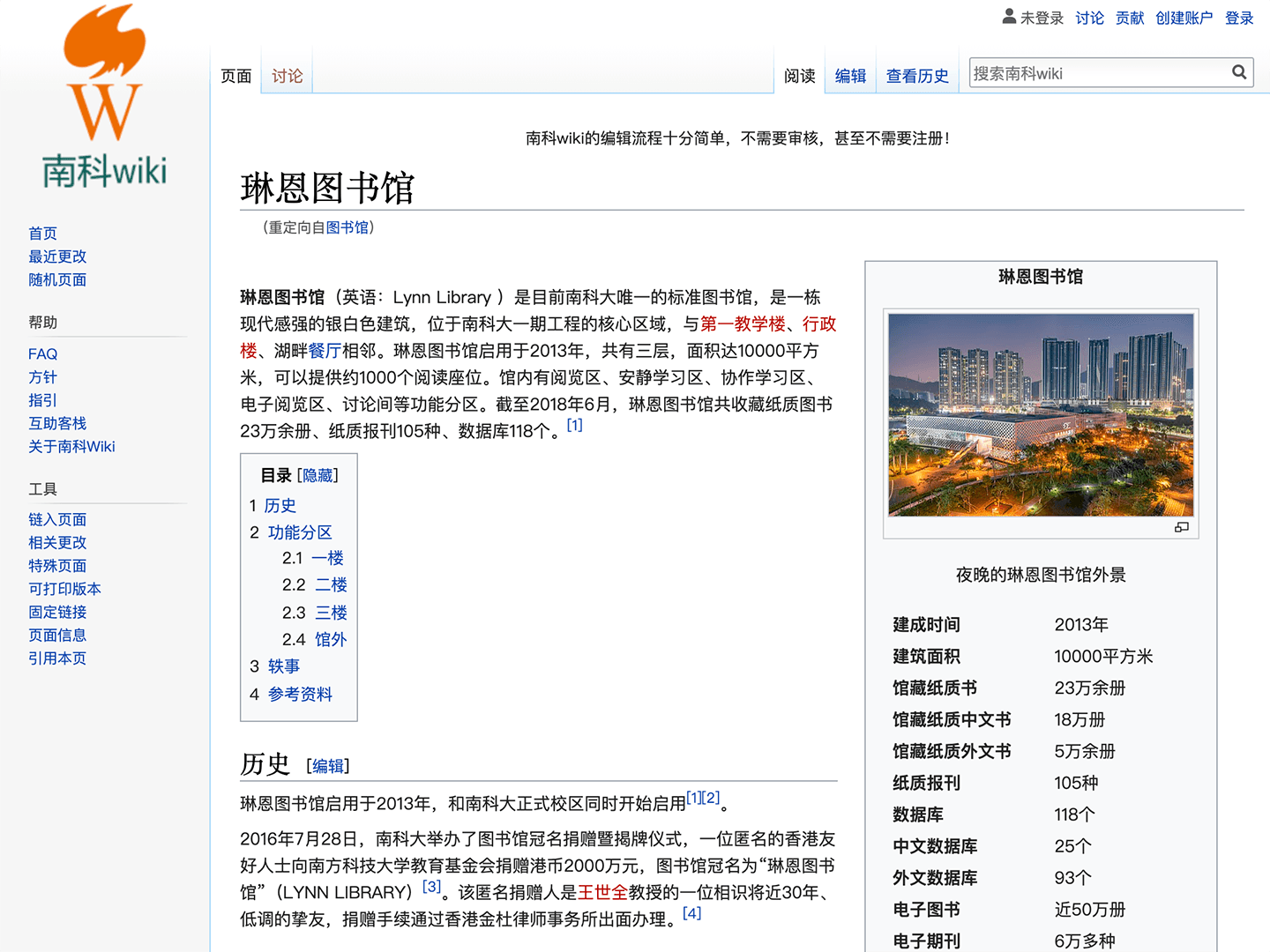Viewport: 1270px width, 952px height.
Task: Open 随机页面 in the sidebar
Action: [x=56, y=279]
